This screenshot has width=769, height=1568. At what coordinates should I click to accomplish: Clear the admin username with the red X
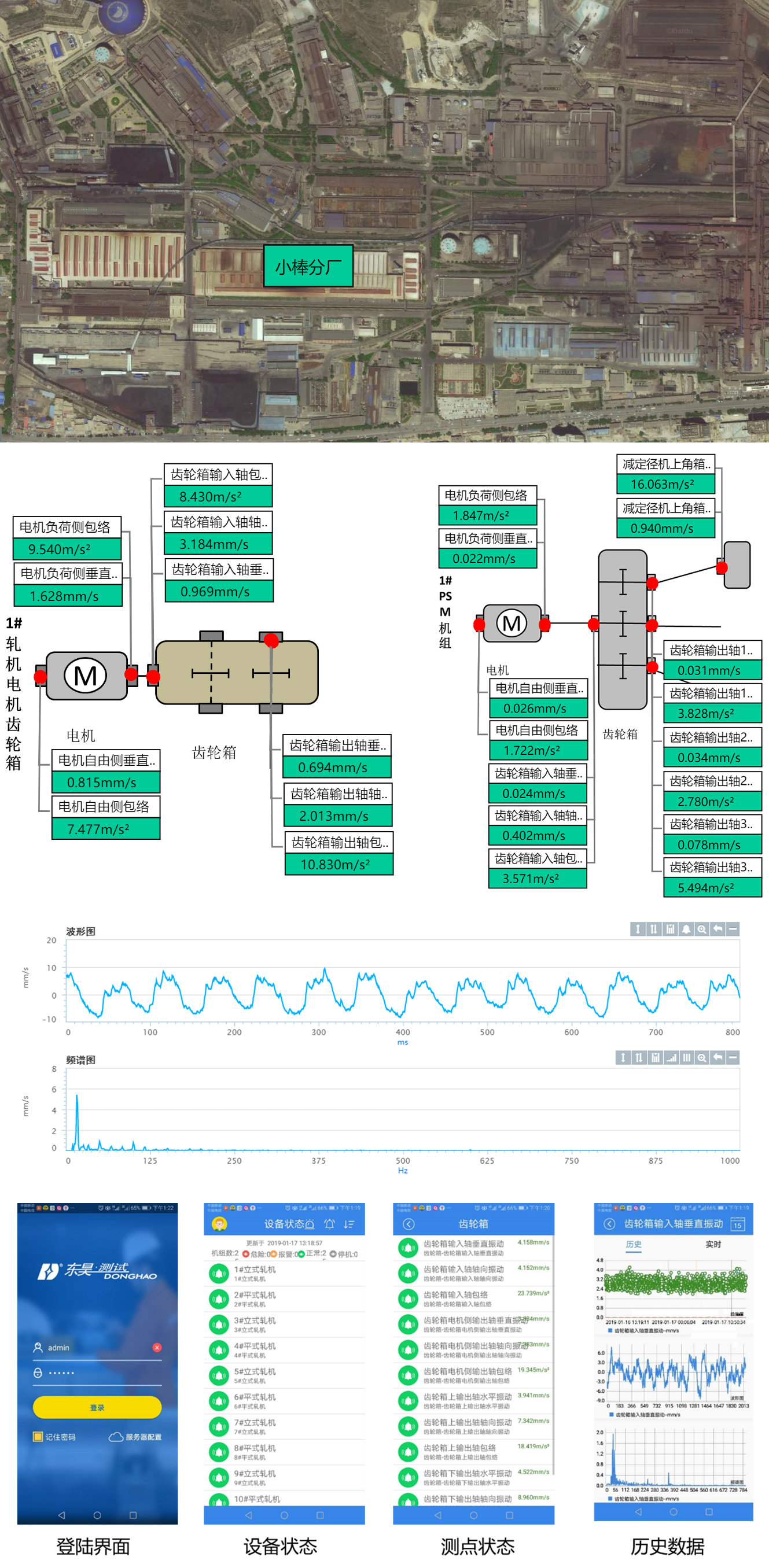click(x=157, y=1348)
